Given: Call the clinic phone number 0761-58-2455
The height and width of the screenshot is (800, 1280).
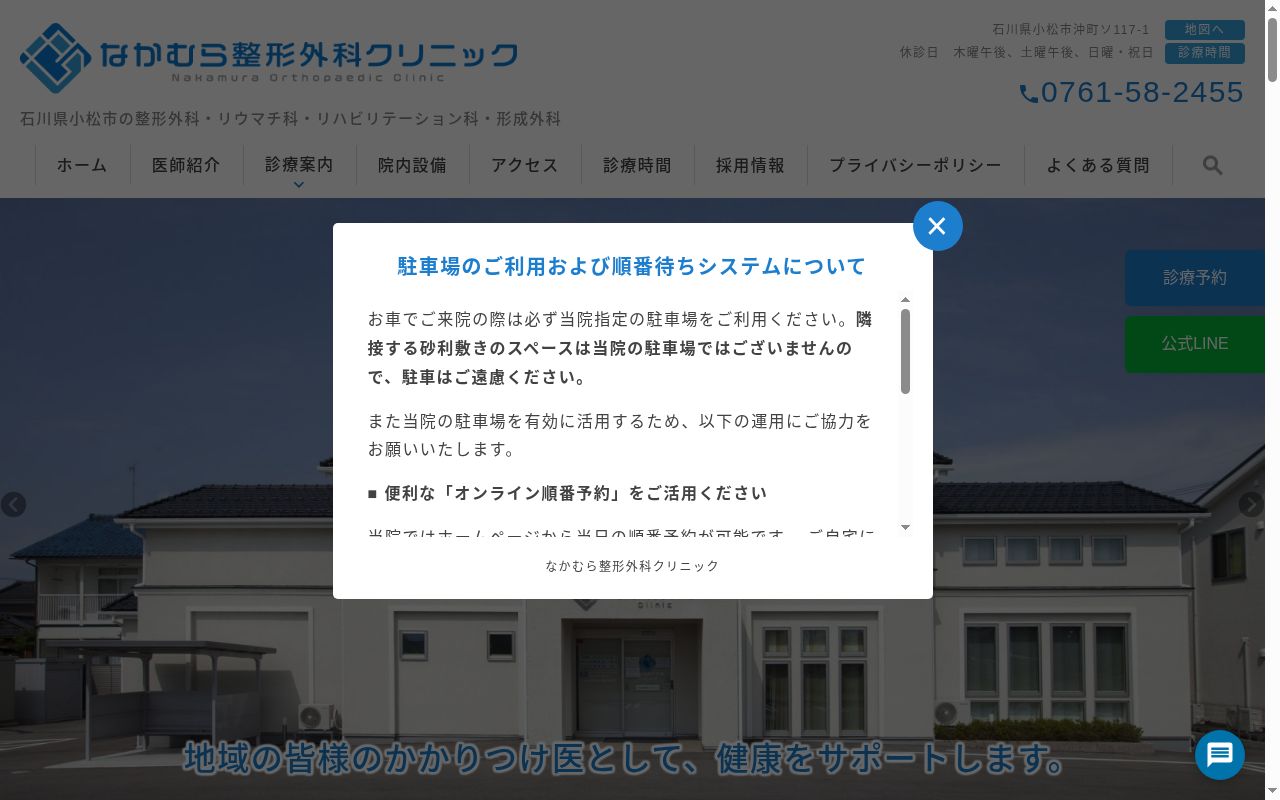Looking at the screenshot, I should [x=1131, y=92].
